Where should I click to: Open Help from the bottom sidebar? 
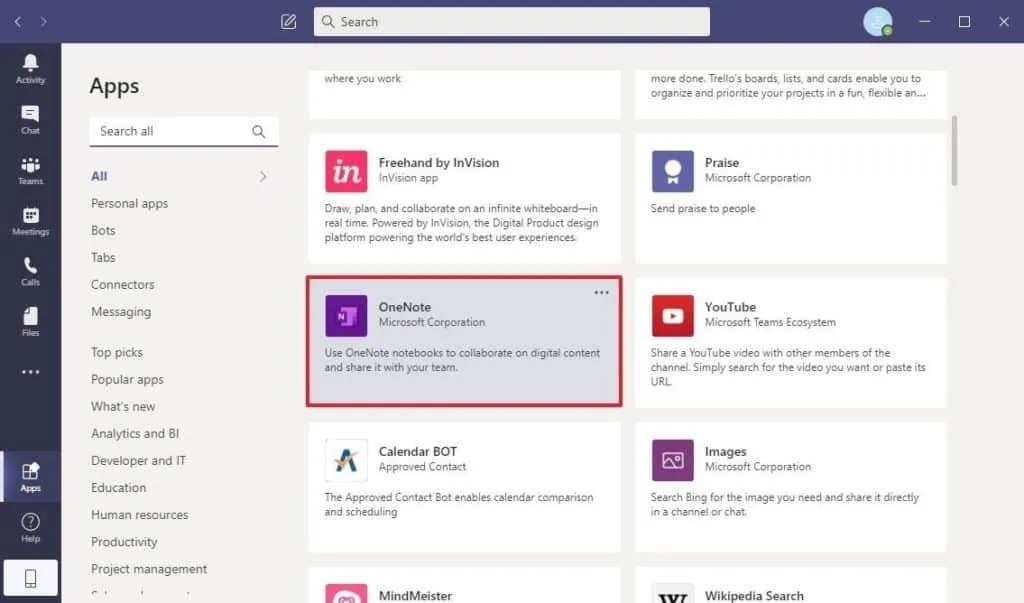click(x=30, y=523)
